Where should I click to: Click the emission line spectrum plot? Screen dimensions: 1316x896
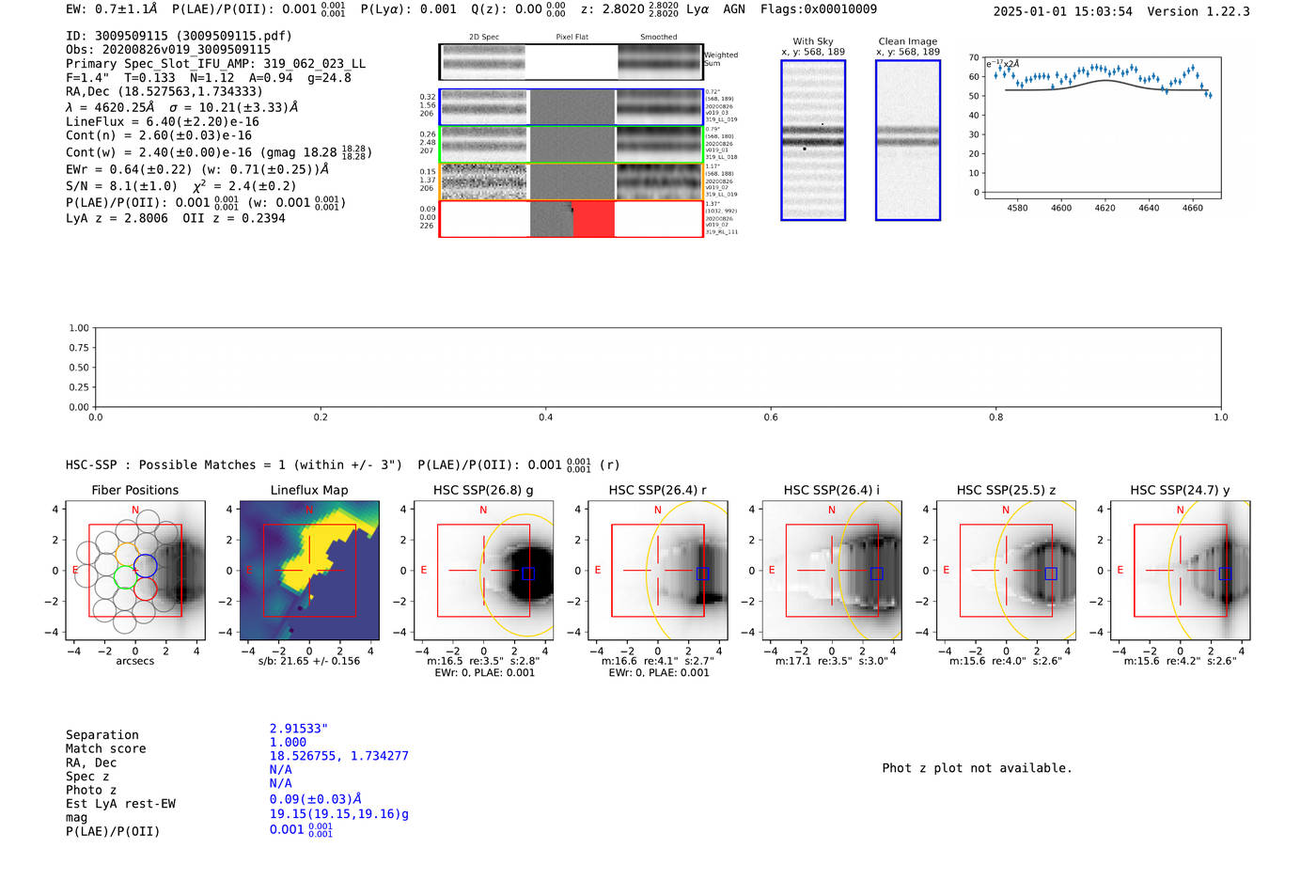[1102, 128]
